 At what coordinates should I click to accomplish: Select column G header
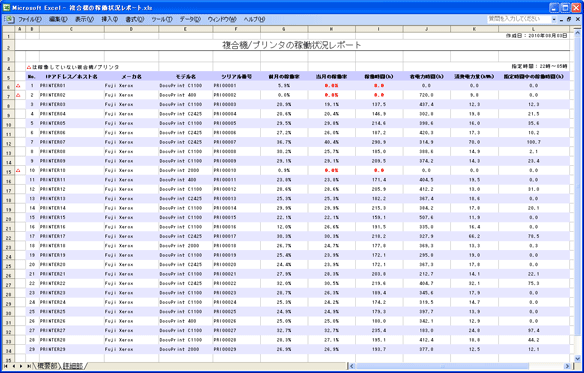(x=284, y=29)
